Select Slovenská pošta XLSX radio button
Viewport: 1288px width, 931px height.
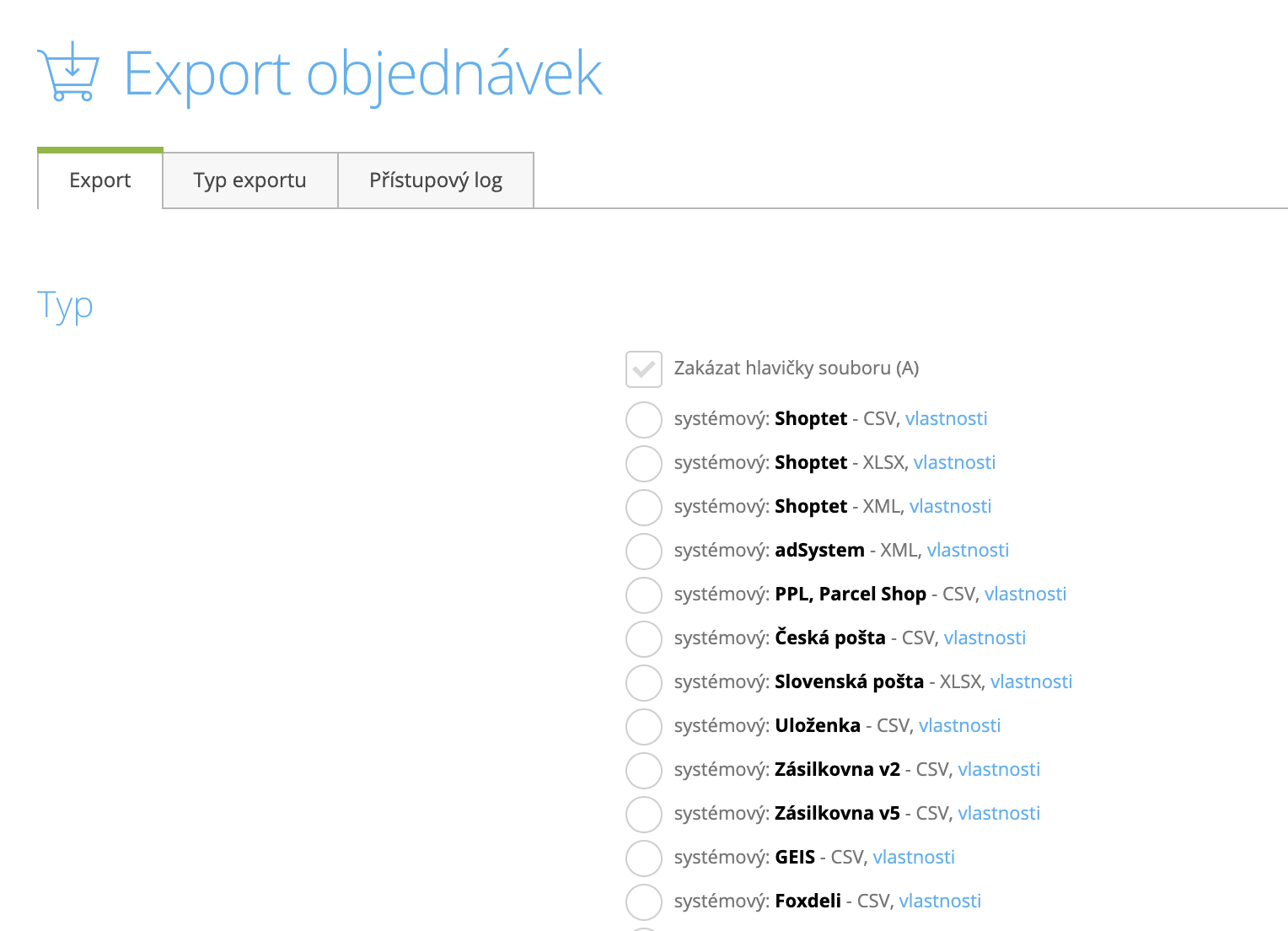coord(644,683)
